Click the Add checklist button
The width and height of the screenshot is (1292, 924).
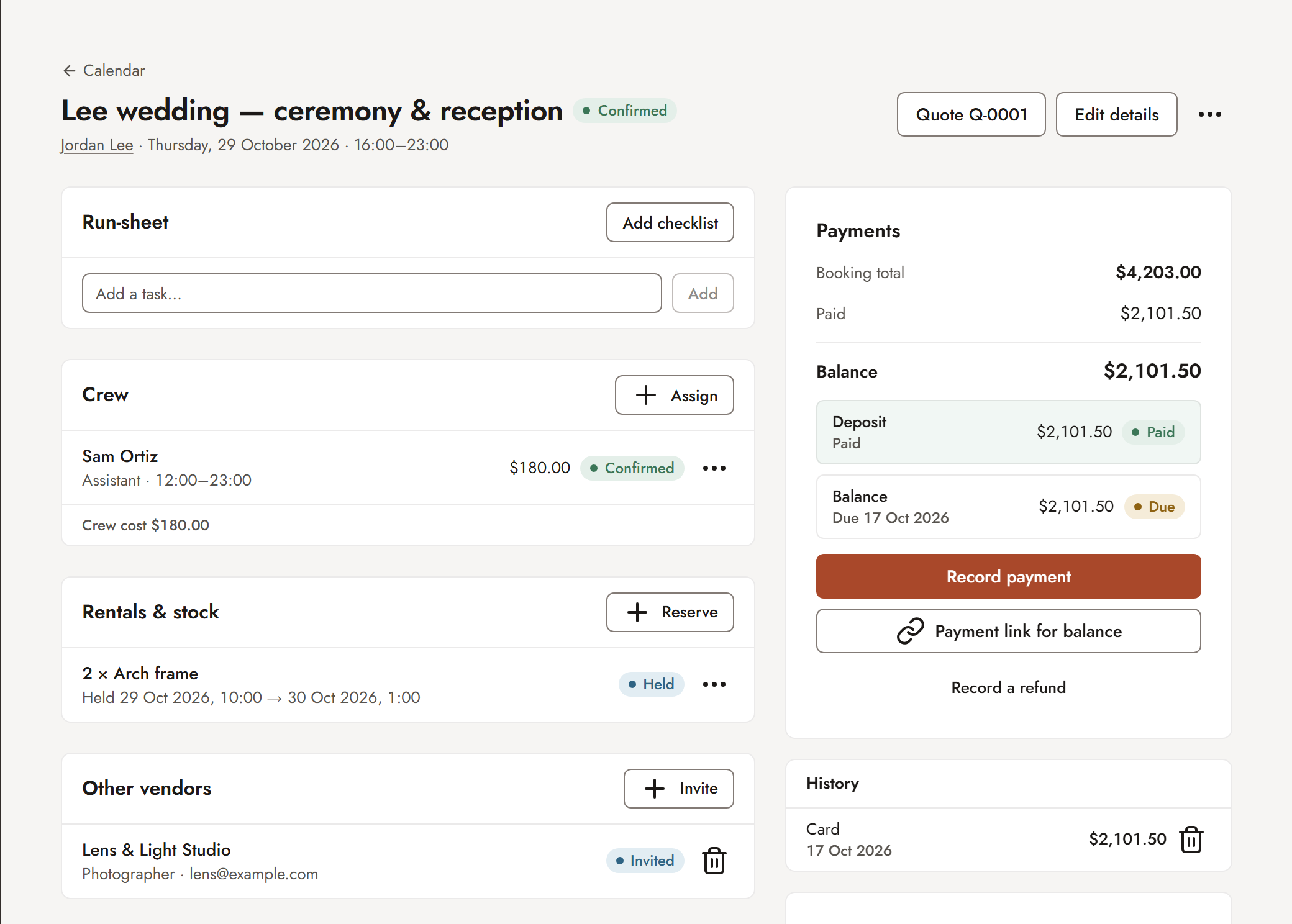tap(670, 222)
